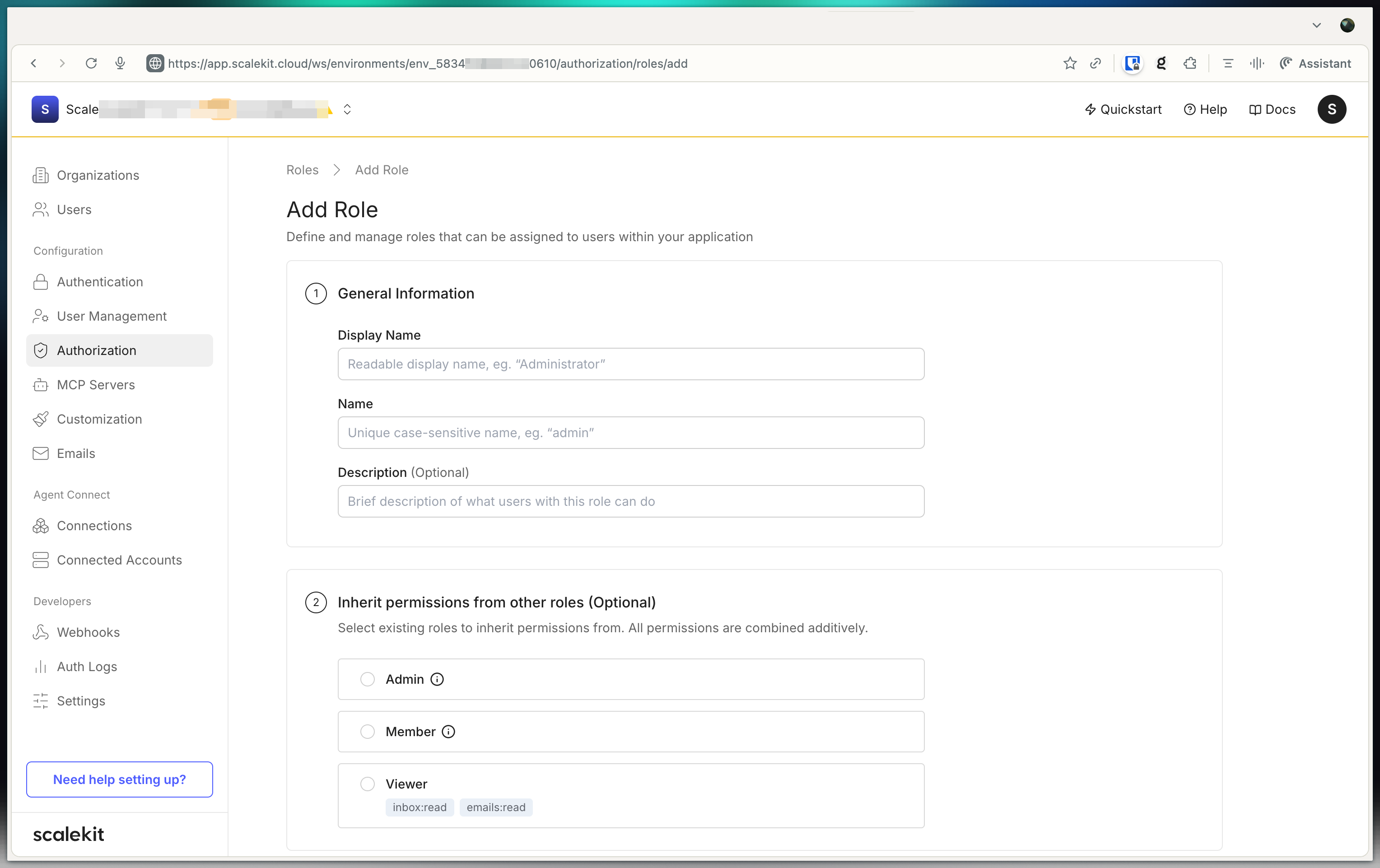Click the bookmark star icon
The height and width of the screenshot is (868, 1380).
1069,63
